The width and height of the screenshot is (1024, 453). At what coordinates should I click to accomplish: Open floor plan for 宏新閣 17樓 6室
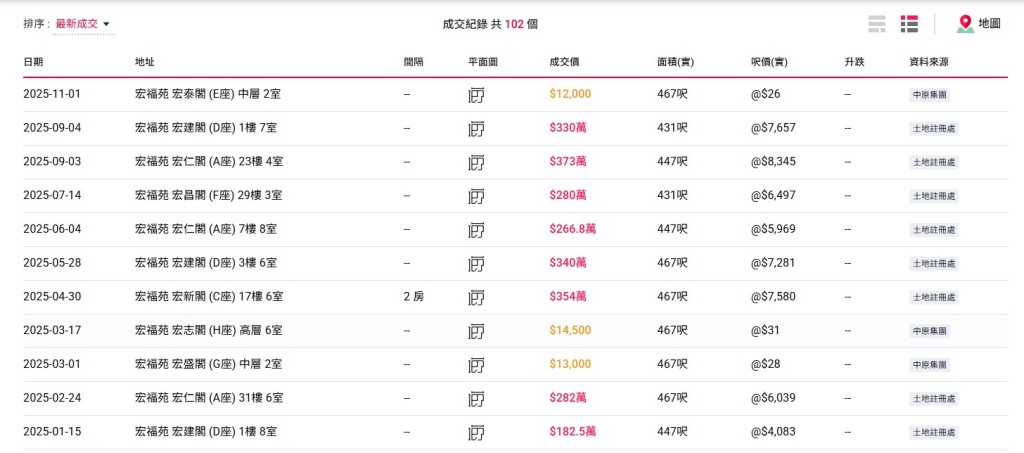[x=477, y=297]
